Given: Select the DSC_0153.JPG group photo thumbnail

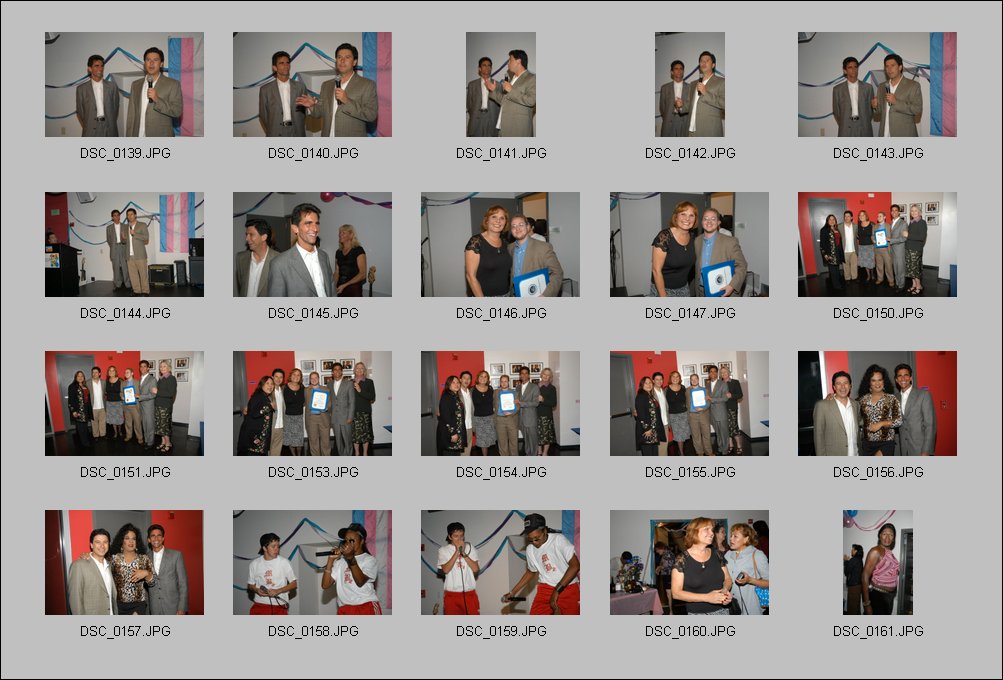Looking at the screenshot, I should (312, 403).
